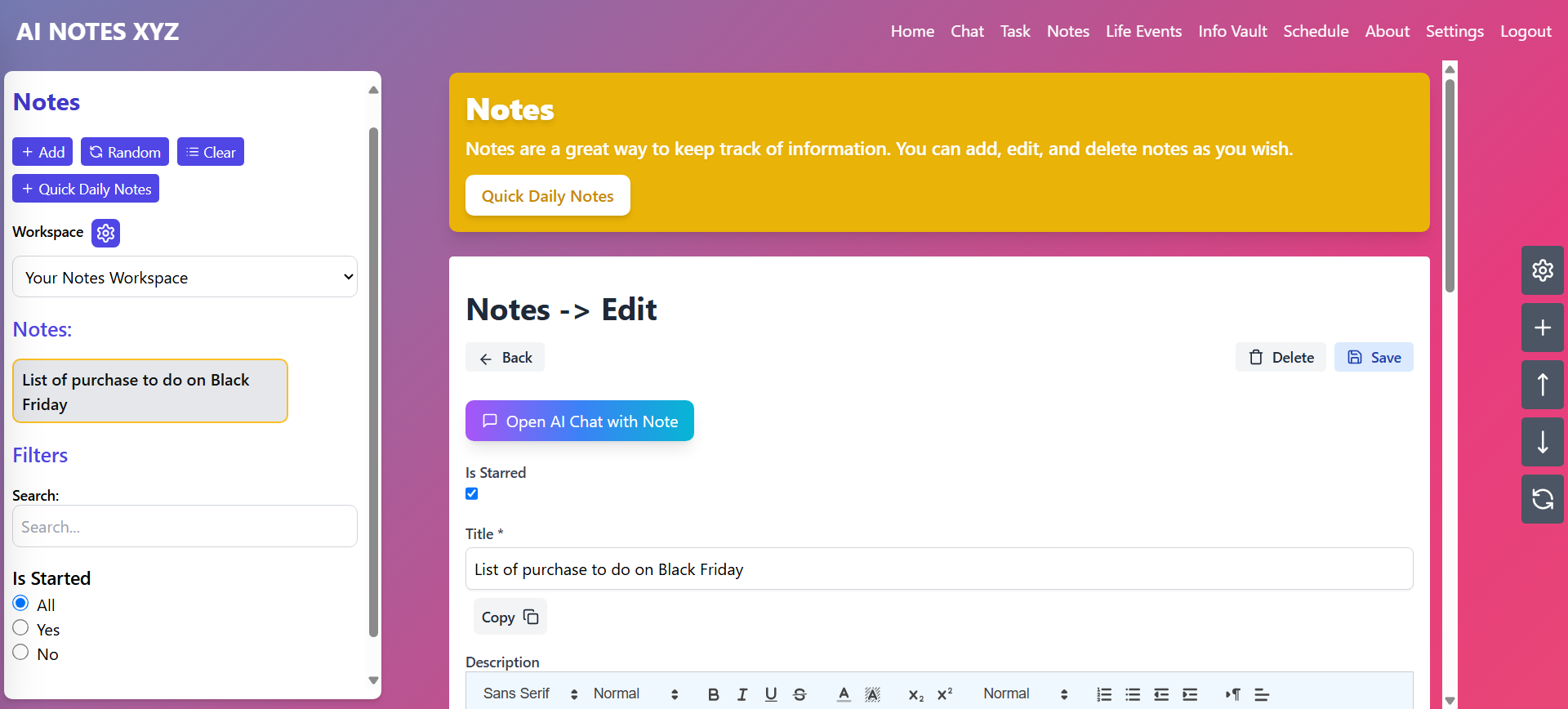Viewport: 1568px width, 709px height.
Task: Open Schedule page
Action: pos(1316,31)
